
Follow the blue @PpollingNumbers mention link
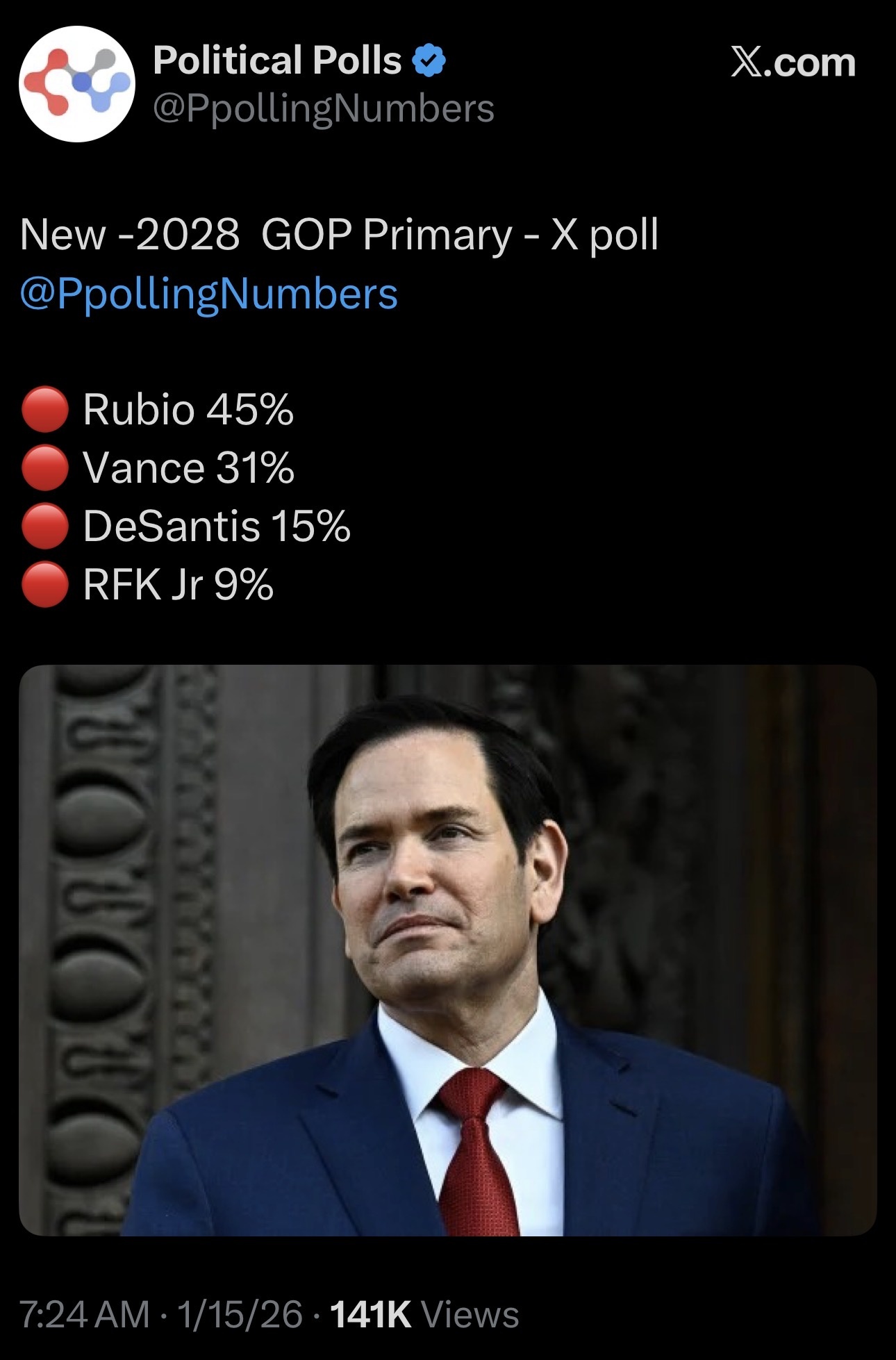[209, 293]
